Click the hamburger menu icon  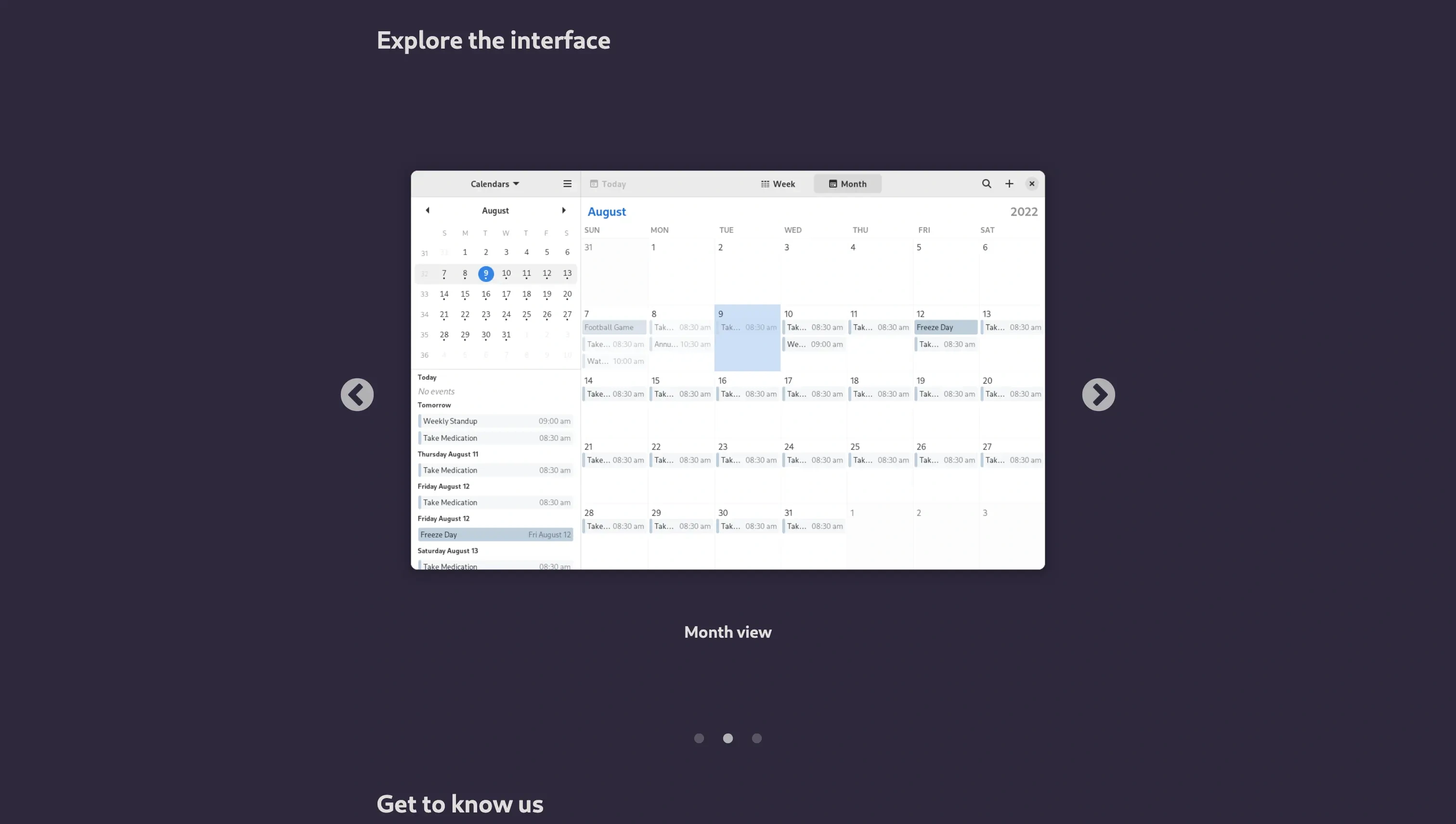[x=567, y=183]
